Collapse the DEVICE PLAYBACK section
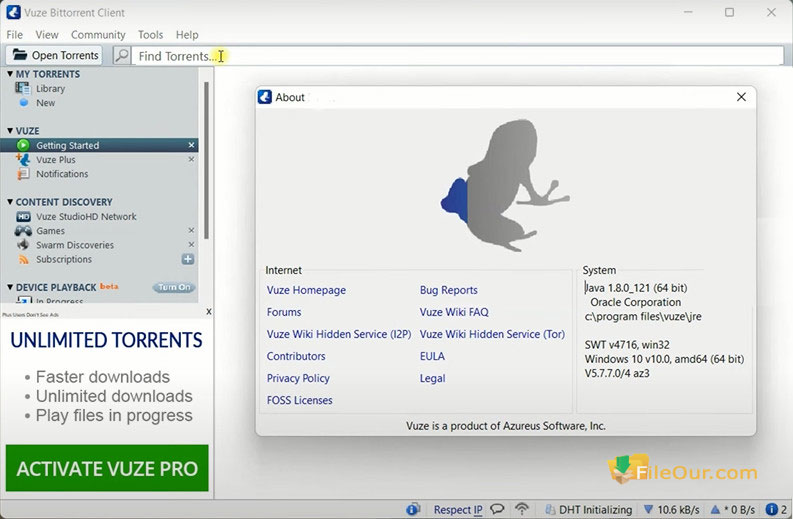This screenshot has width=793, height=519. pyautogui.click(x=10, y=287)
